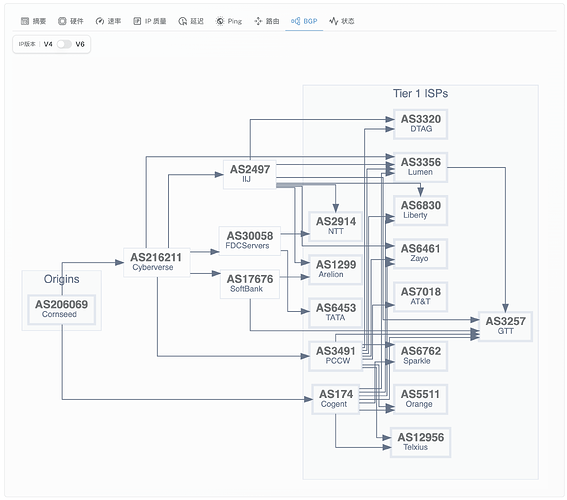Select the AS1299 Arelion node
Viewport: 567px width, 500px height.
click(x=336, y=269)
